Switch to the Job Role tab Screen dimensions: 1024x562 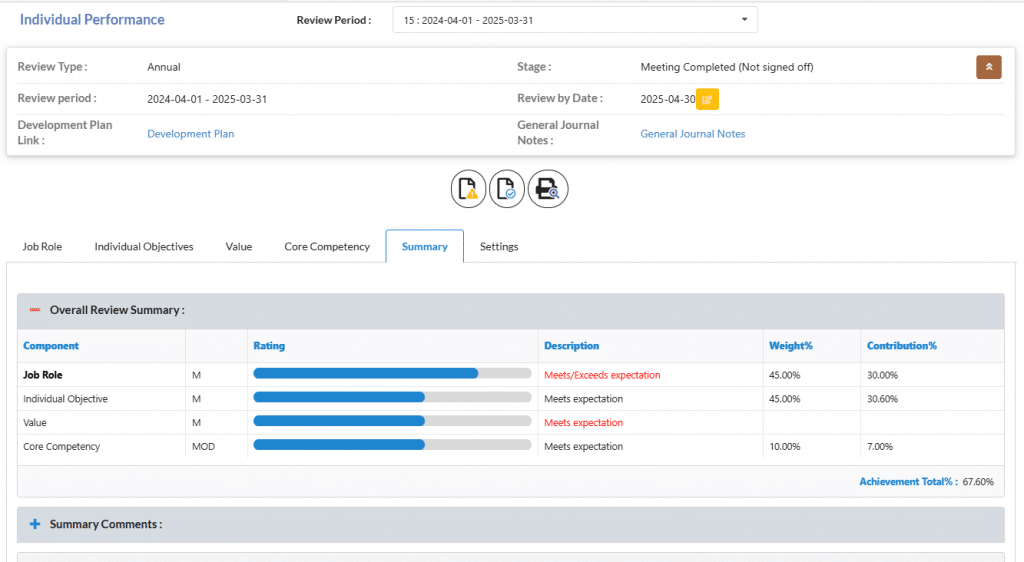[42, 246]
